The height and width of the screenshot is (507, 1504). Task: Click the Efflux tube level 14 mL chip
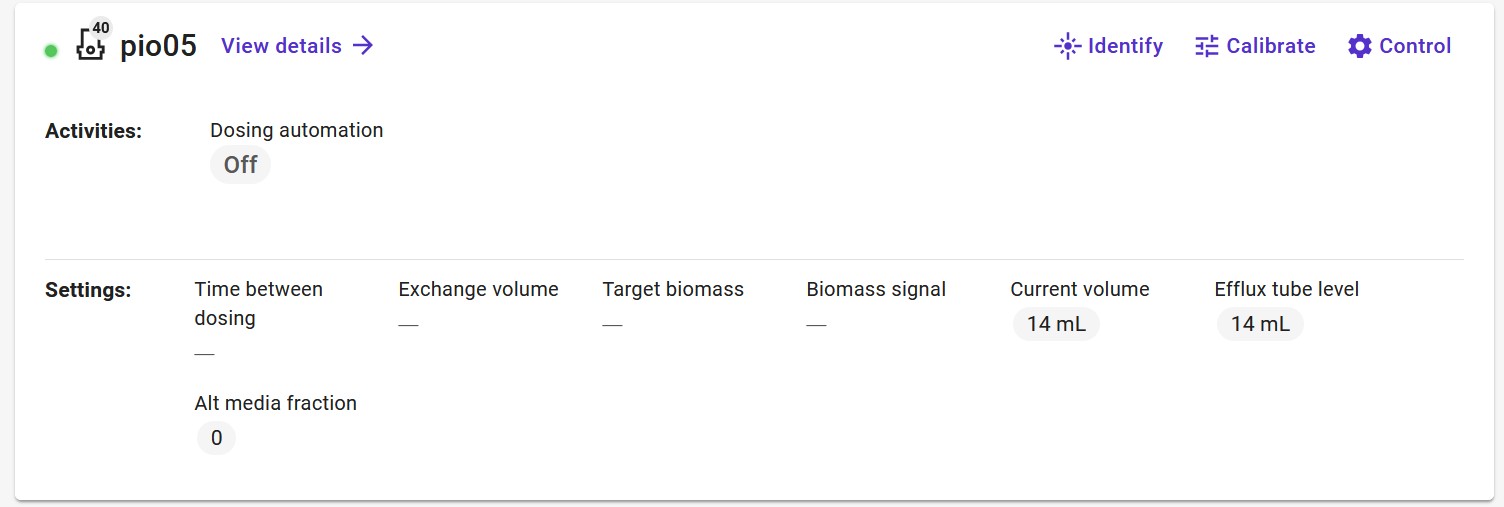tap(1260, 324)
